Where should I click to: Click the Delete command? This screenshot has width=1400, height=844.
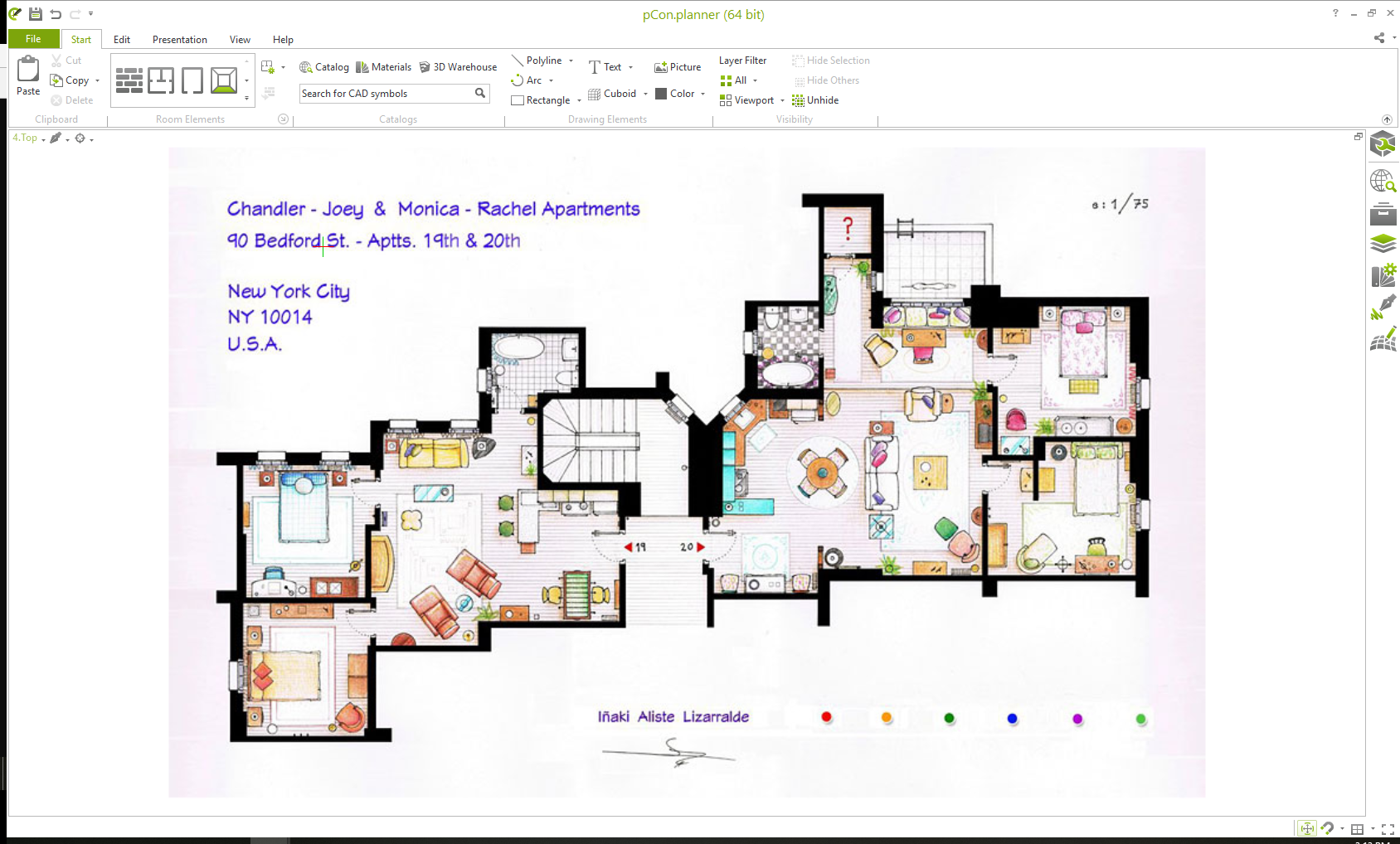click(x=71, y=100)
